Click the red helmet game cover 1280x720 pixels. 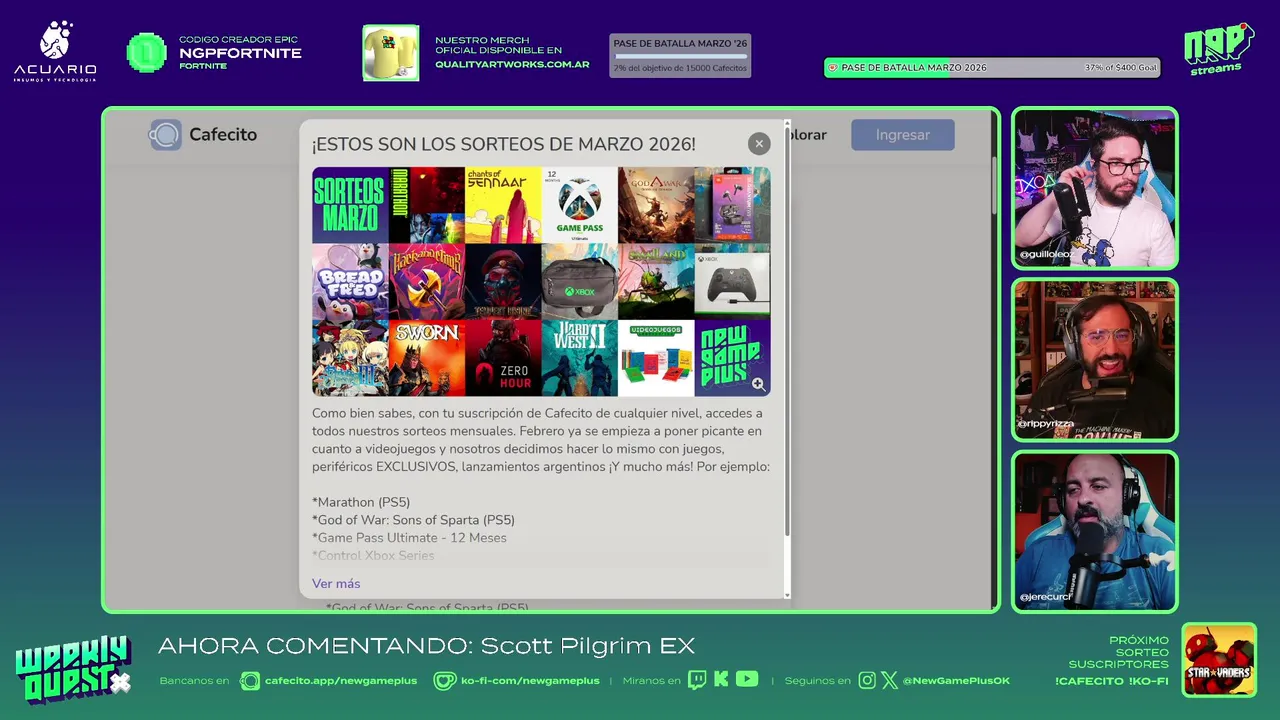pyautogui.click(x=503, y=282)
